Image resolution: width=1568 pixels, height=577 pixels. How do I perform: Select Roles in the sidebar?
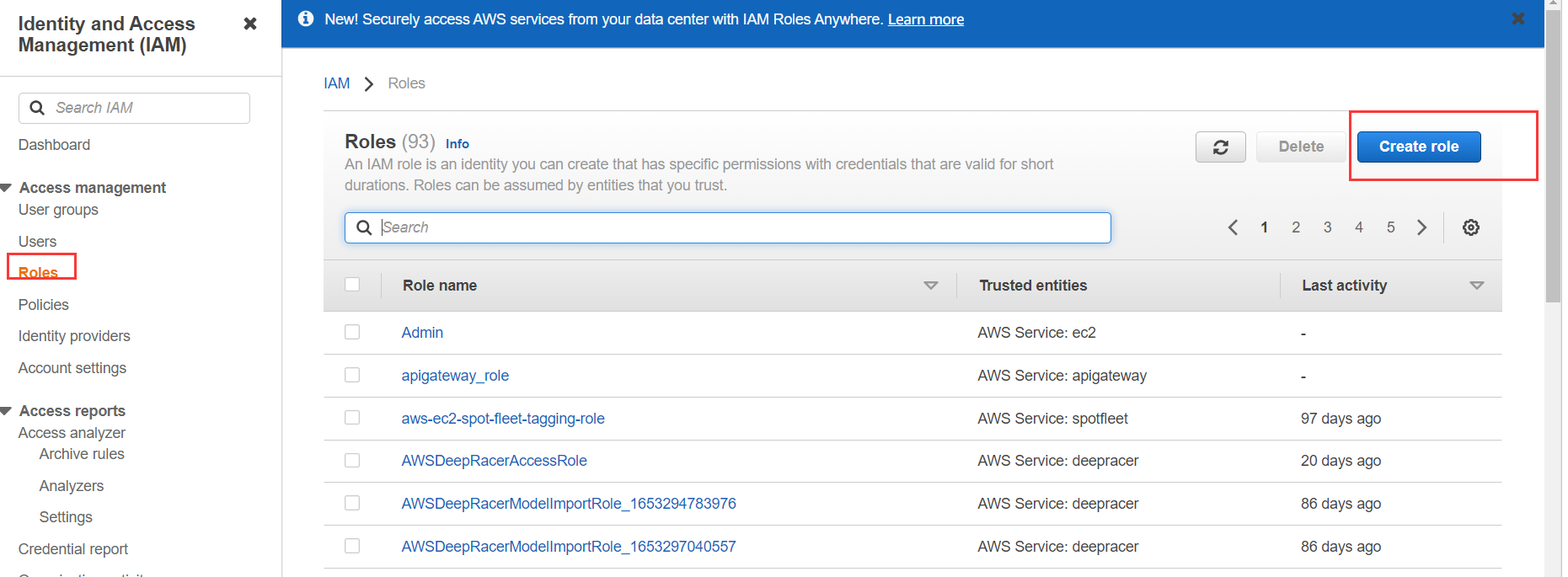pos(38,273)
